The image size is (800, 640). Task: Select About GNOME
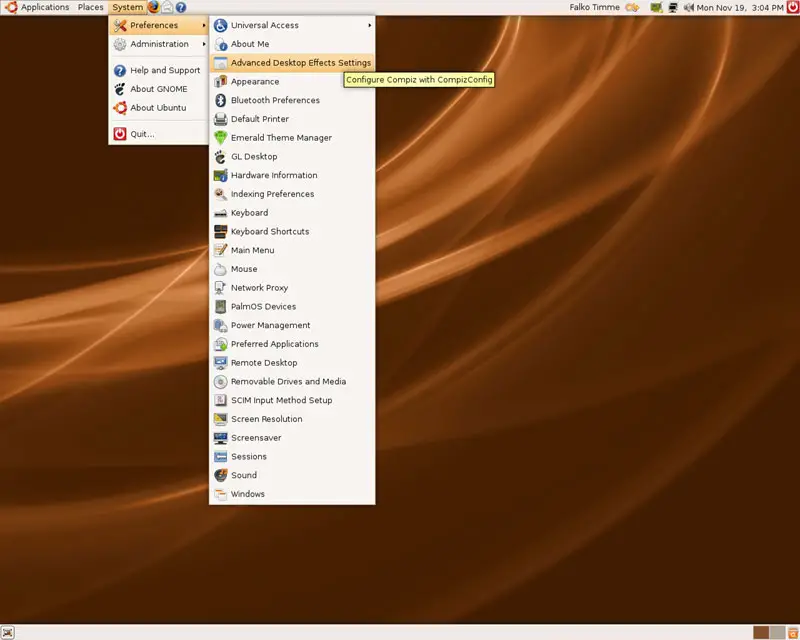pyautogui.click(x=159, y=89)
